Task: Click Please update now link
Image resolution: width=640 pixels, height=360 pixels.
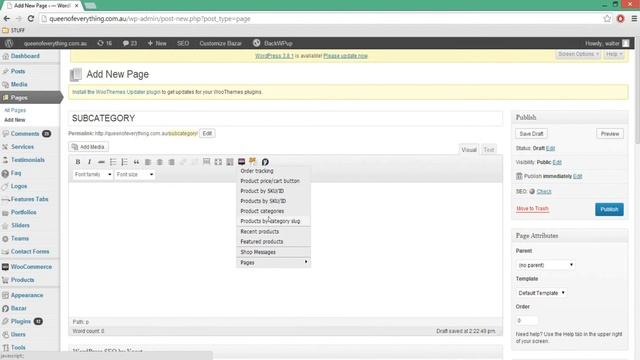Action: 345,56
